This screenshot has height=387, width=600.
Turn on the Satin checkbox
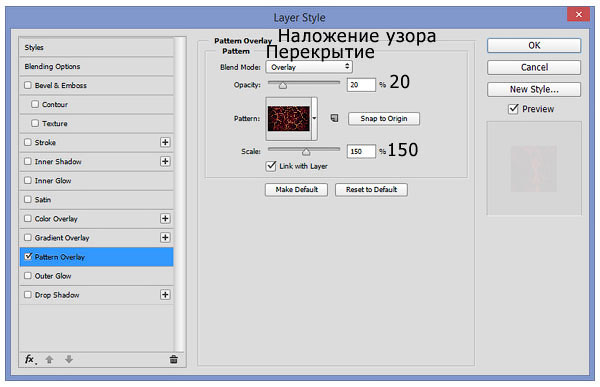click(x=28, y=199)
